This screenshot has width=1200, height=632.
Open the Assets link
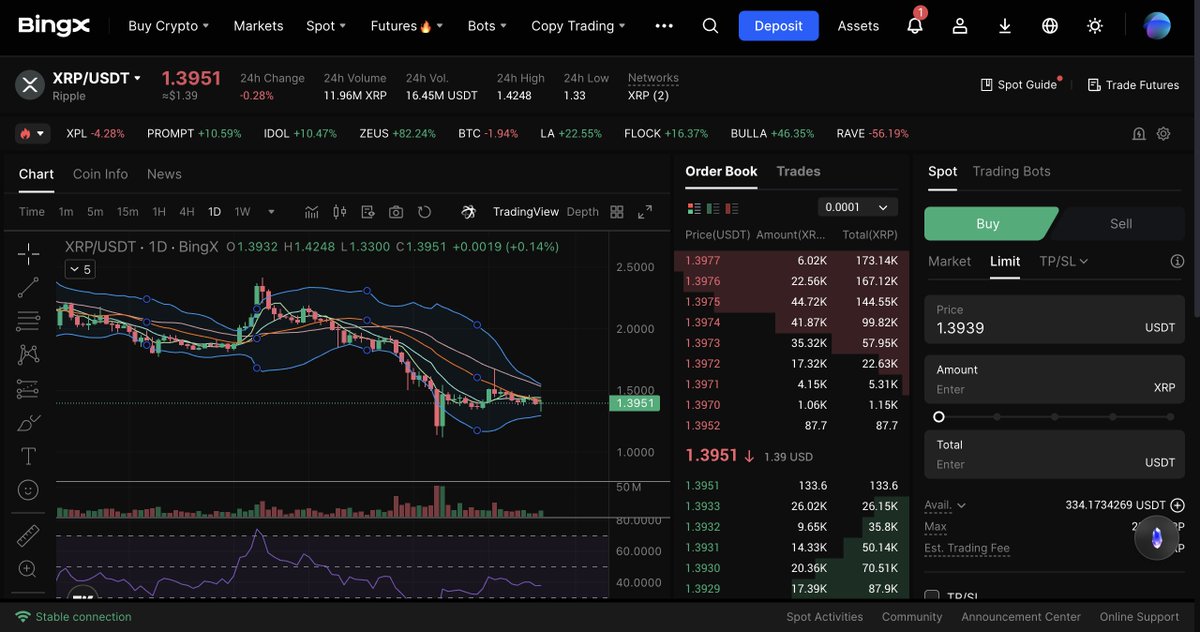click(858, 26)
